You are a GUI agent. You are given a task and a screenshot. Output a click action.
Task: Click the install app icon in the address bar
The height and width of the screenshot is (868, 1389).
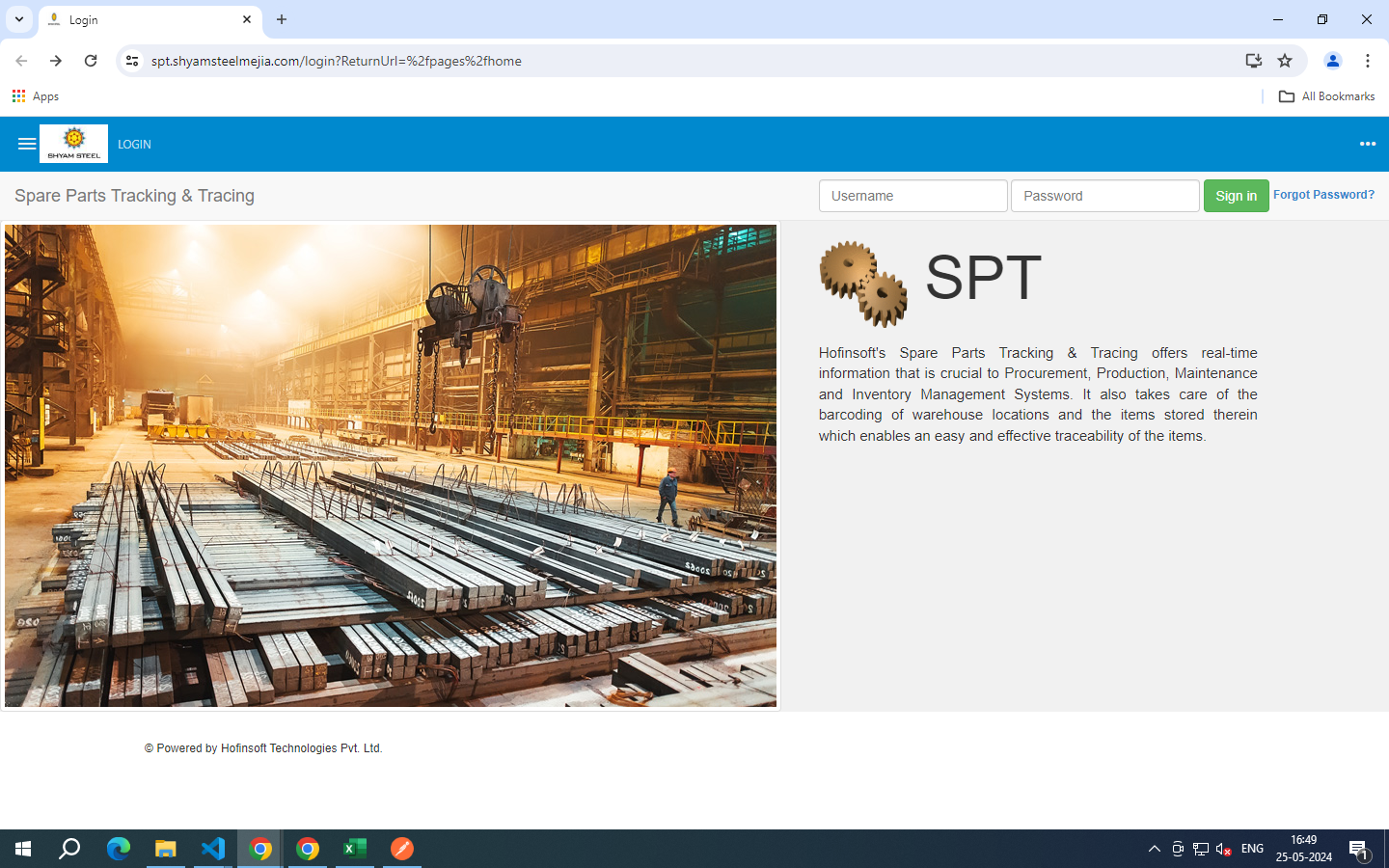click(x=1253, y=61)
